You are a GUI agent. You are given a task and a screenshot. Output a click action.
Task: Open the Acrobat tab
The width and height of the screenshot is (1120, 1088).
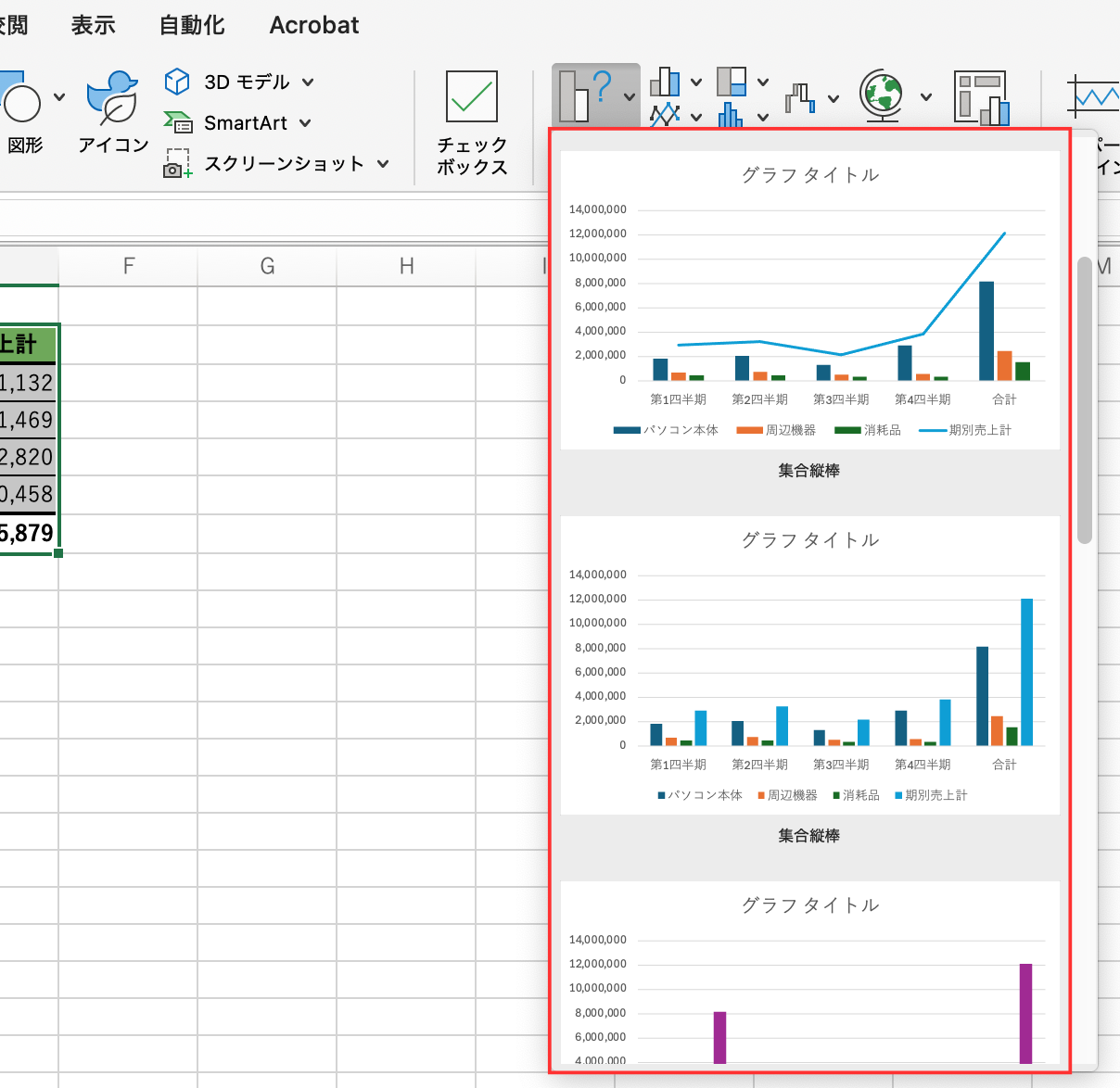click(313, 25)
